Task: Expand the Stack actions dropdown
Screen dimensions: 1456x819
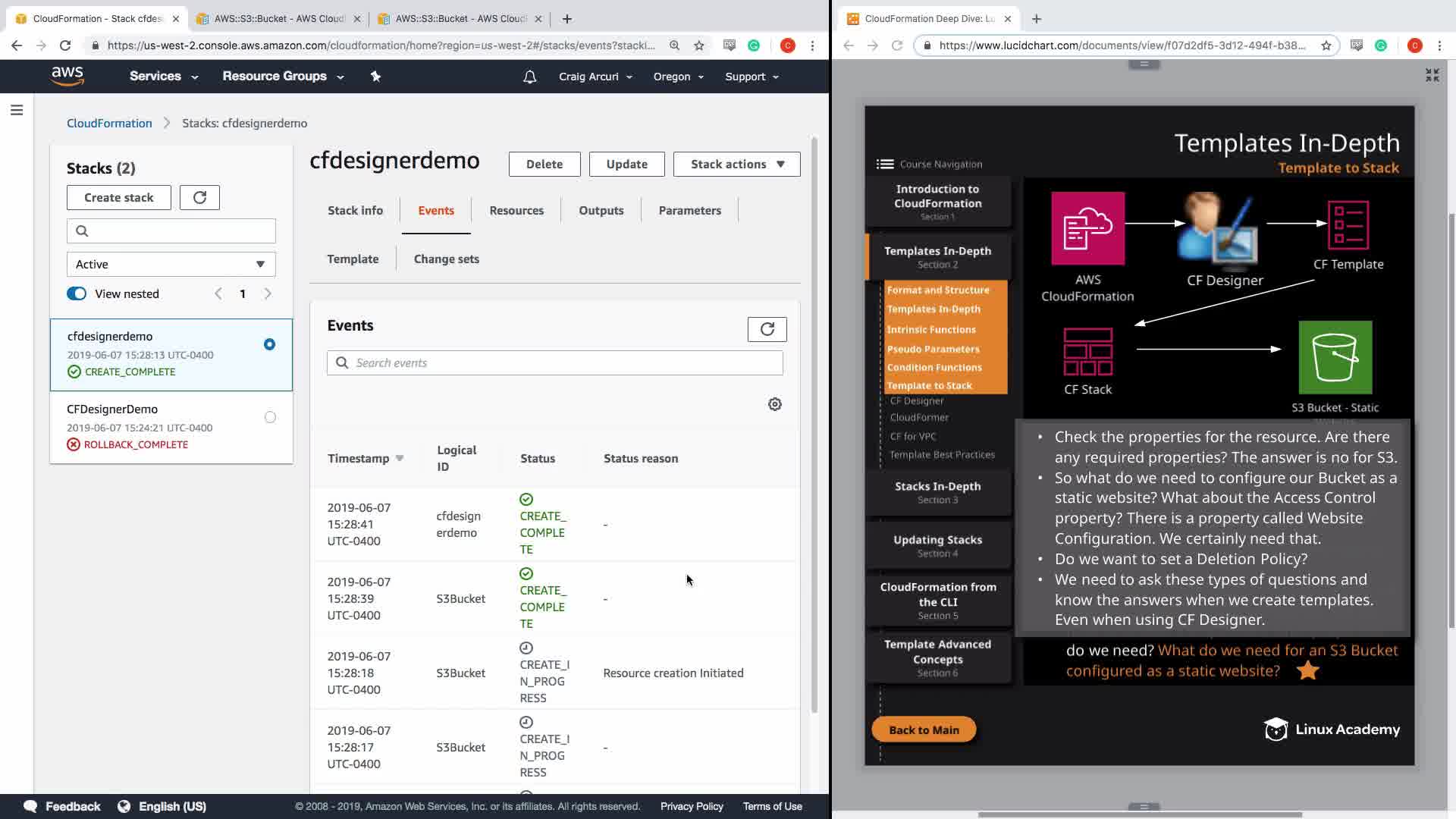Action: (x=736, y=165)
